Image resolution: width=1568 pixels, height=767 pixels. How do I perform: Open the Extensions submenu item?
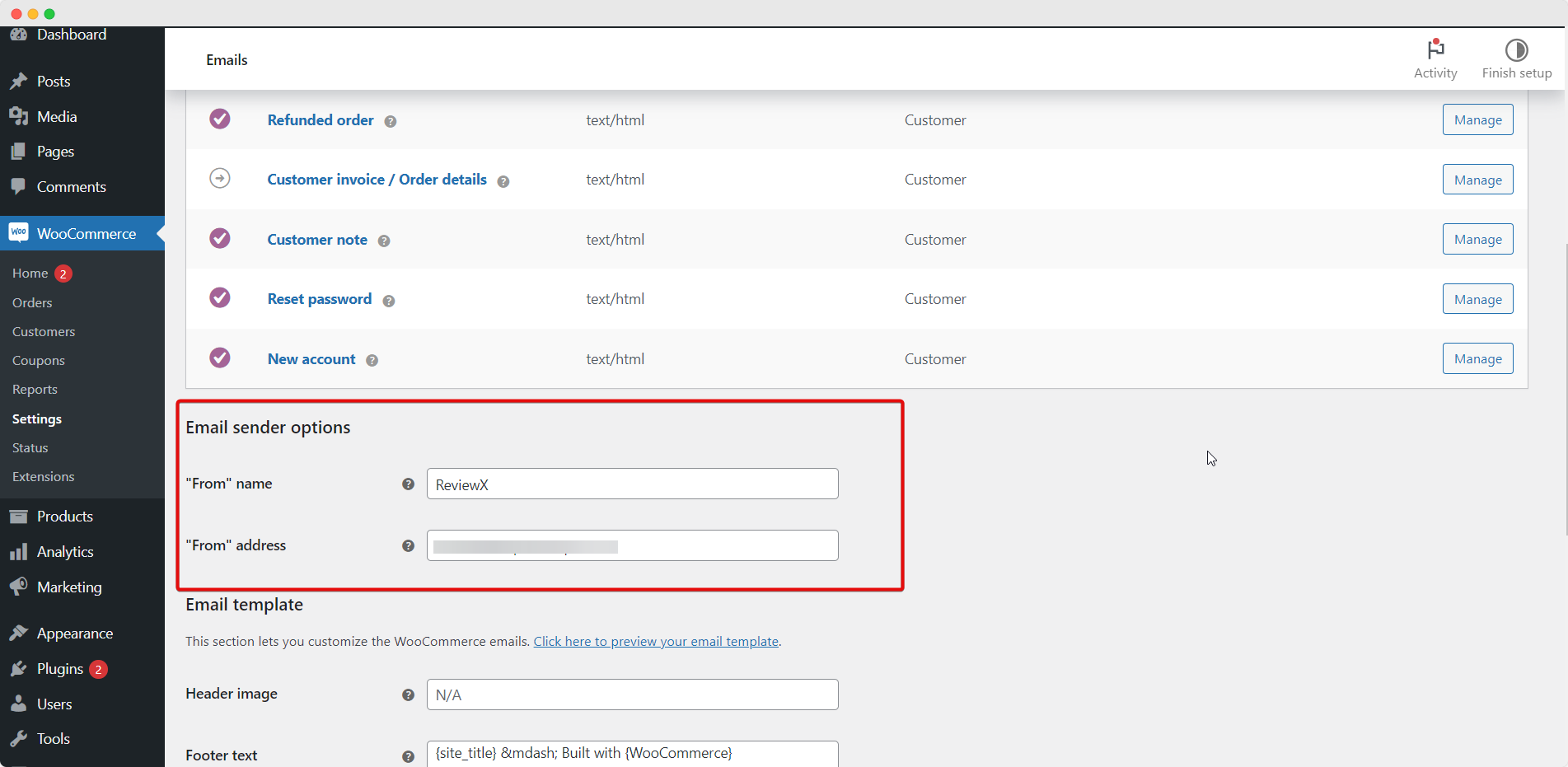pyautogui.click(x=44, y=477)
